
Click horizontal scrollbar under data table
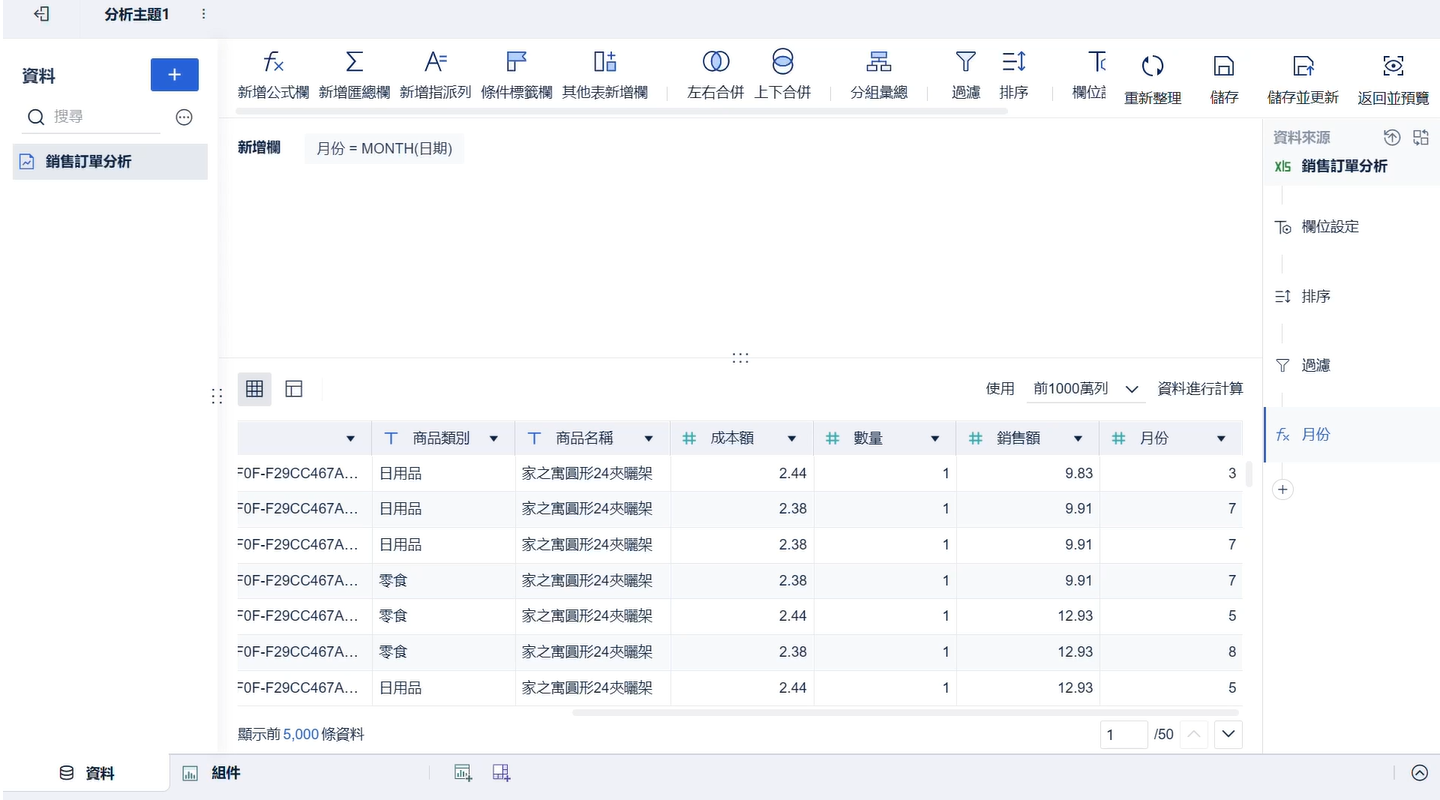click(905, 713)
